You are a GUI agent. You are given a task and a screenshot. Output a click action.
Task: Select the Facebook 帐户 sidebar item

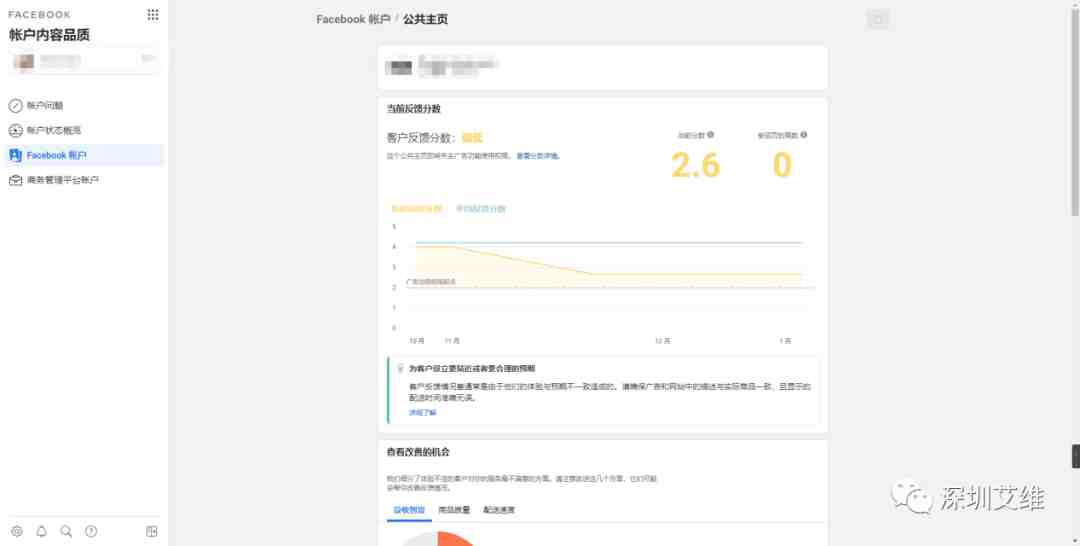click(83, 155)
